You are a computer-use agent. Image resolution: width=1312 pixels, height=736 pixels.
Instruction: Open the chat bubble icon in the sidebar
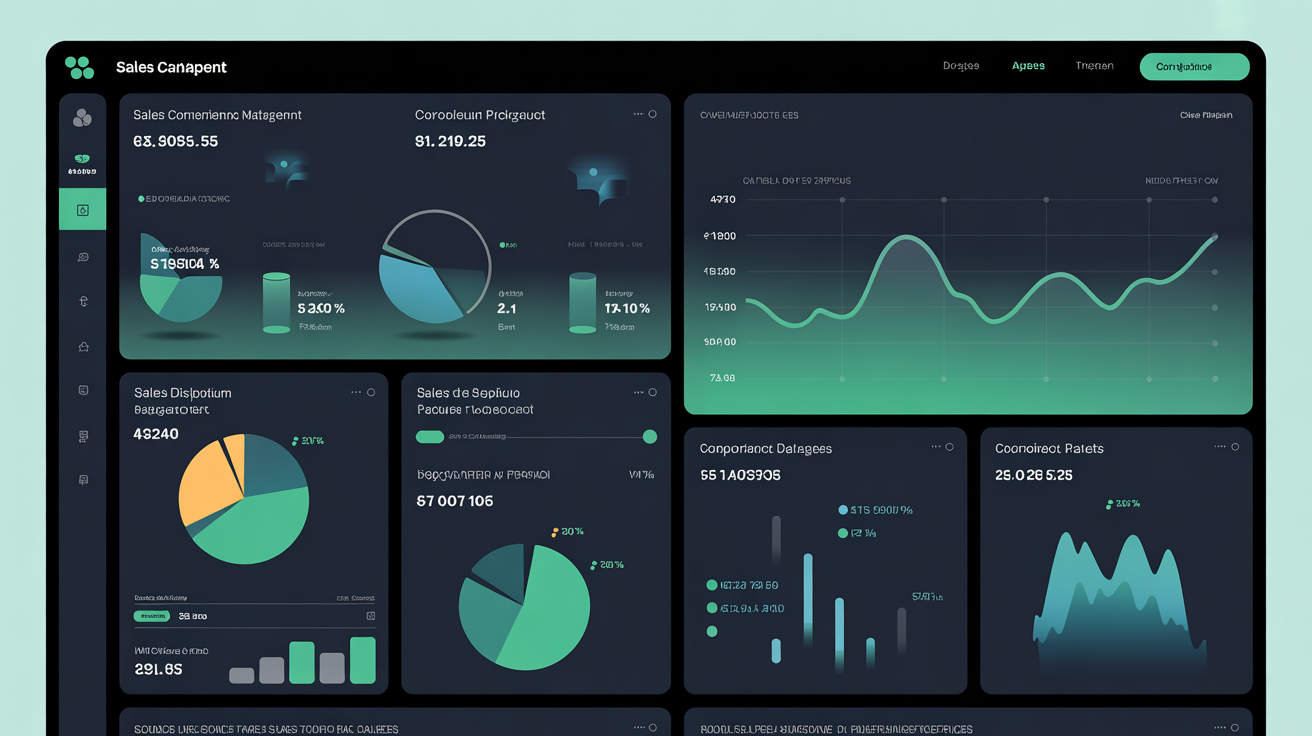click(83, 257)
